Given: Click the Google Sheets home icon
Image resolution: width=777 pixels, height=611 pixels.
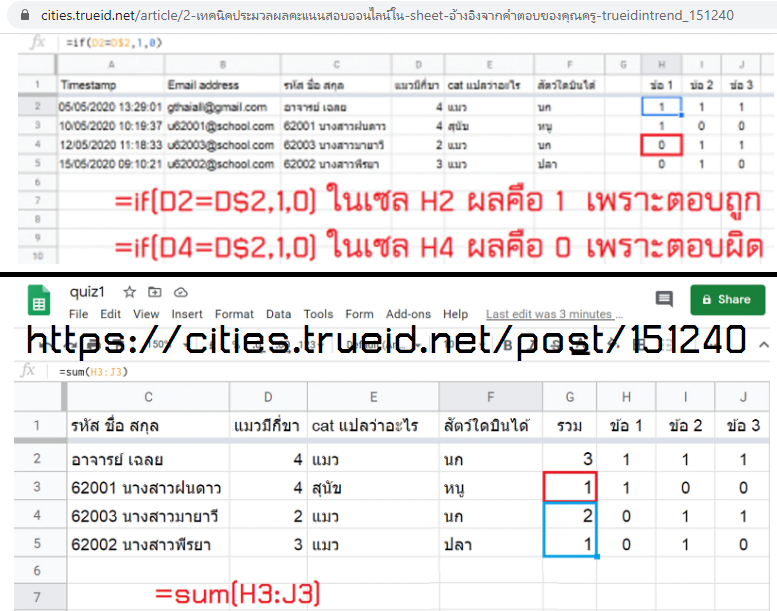Looking at the screenshot, I should coord(39,300).
